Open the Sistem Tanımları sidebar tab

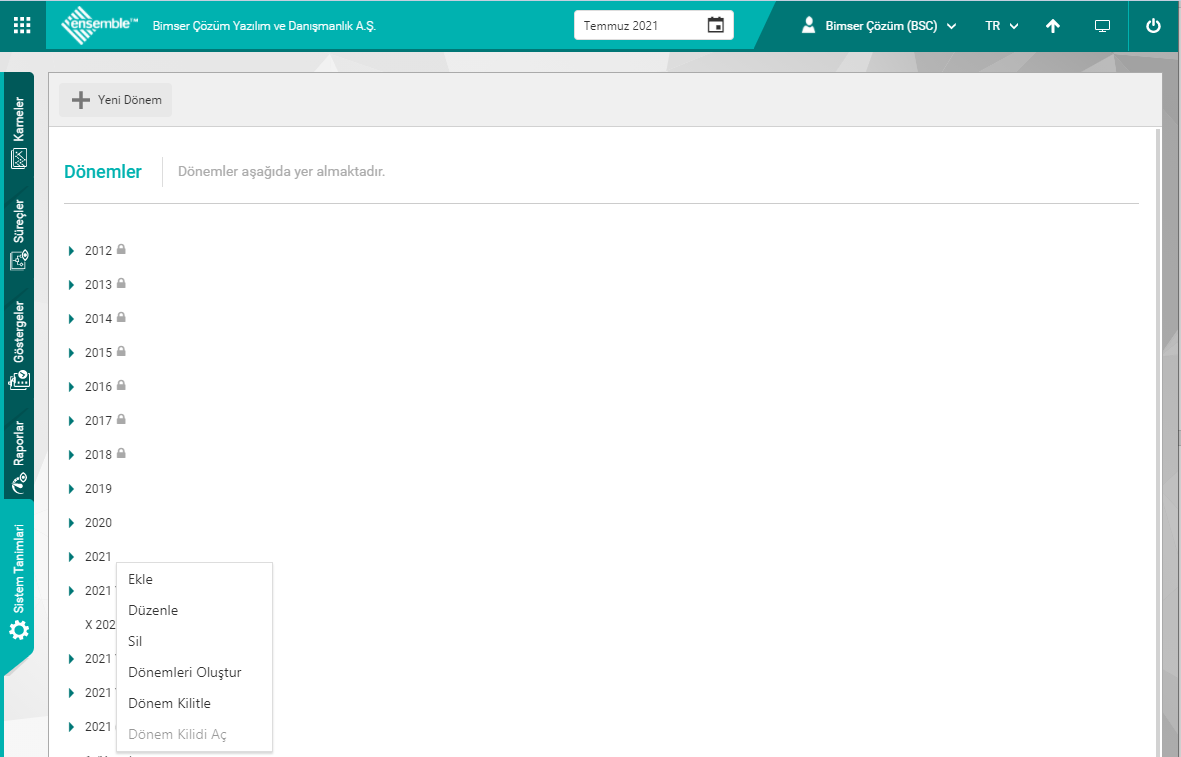[x=19, y=581]
